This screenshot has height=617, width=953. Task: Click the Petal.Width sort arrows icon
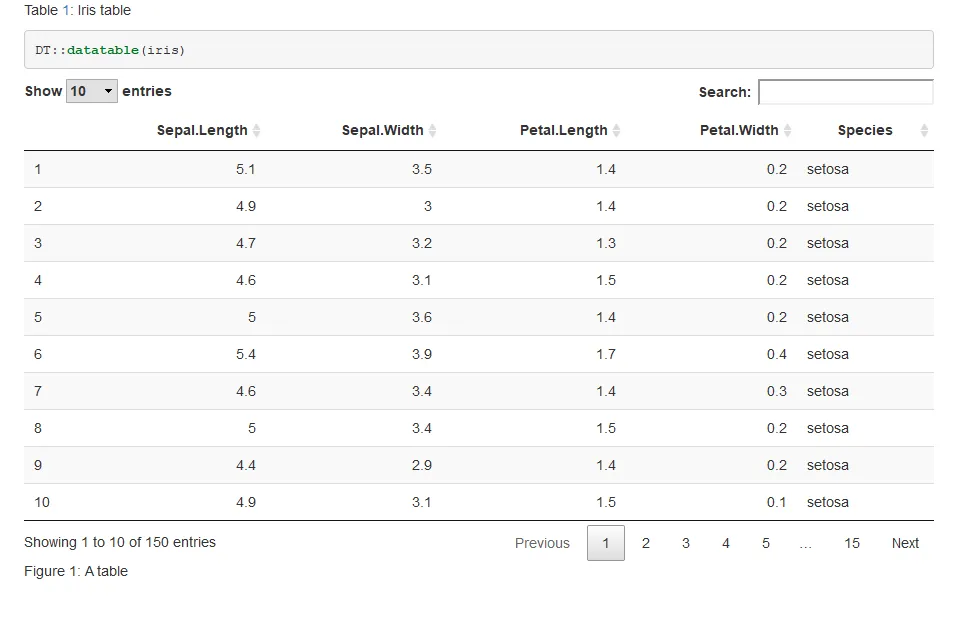[788, 131]
